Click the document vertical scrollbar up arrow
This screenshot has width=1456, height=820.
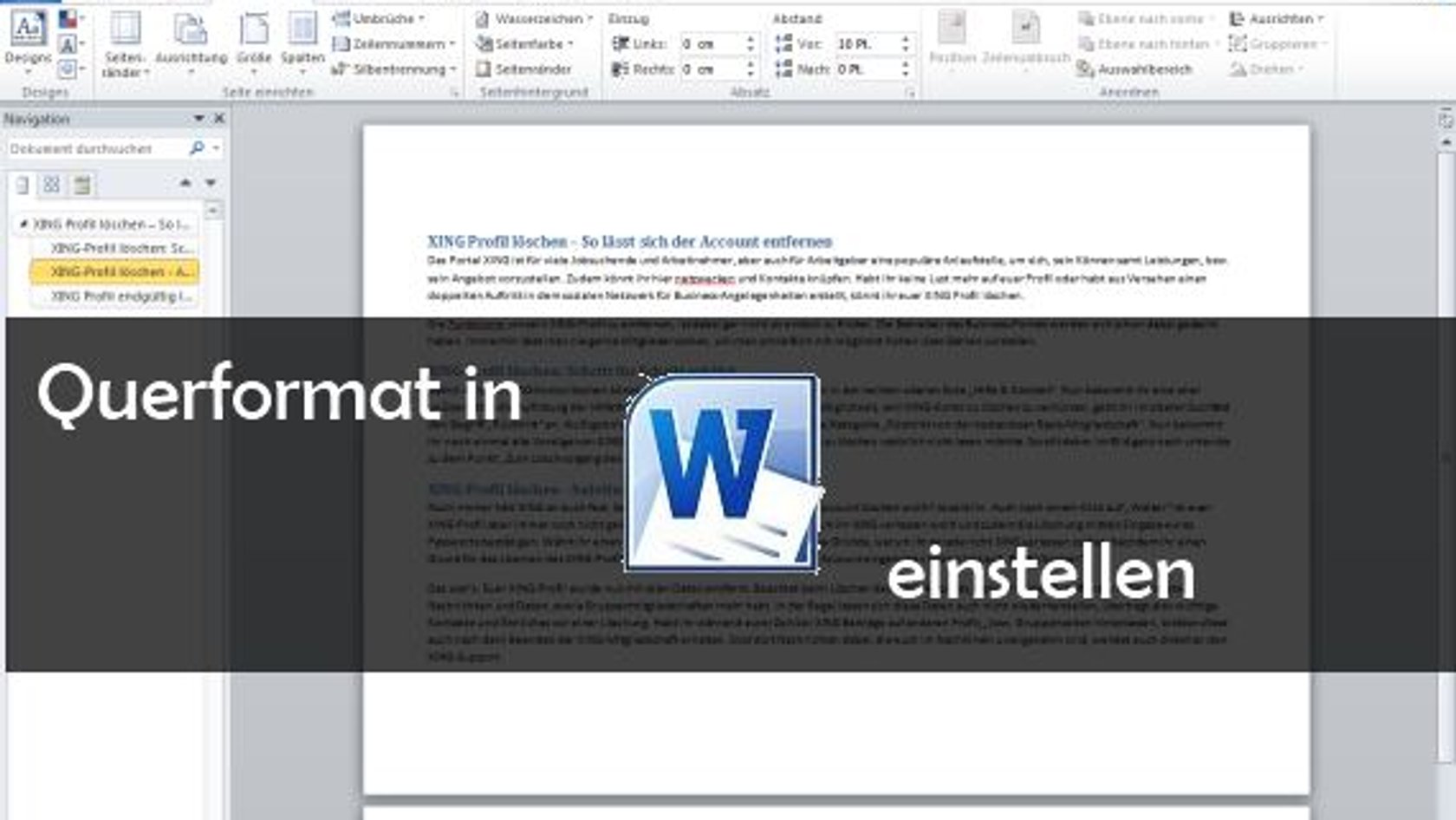(1446, 141)
